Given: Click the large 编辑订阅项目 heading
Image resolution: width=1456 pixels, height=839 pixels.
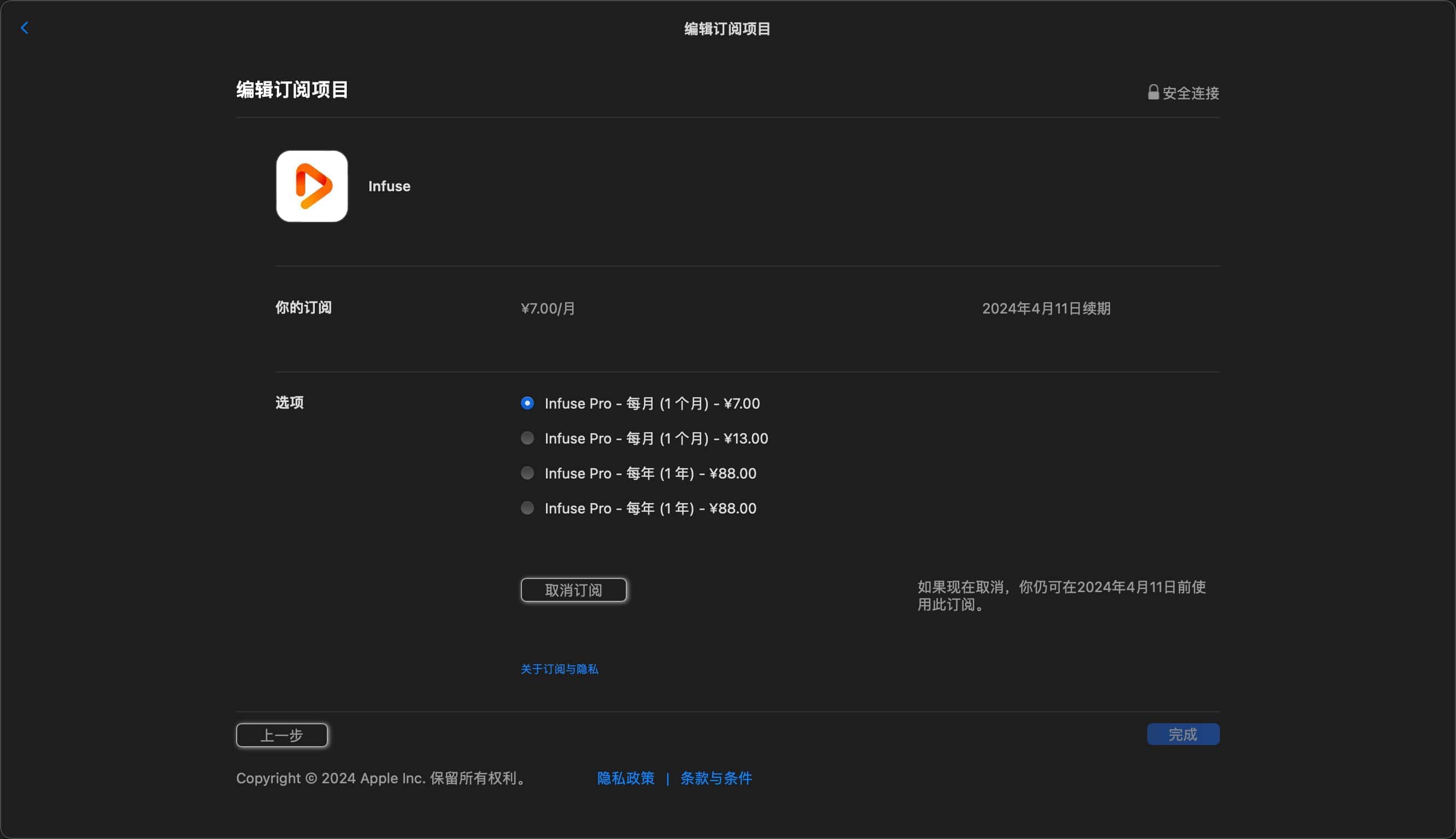Looking at the screenshot, I should [x=292, y=90].
